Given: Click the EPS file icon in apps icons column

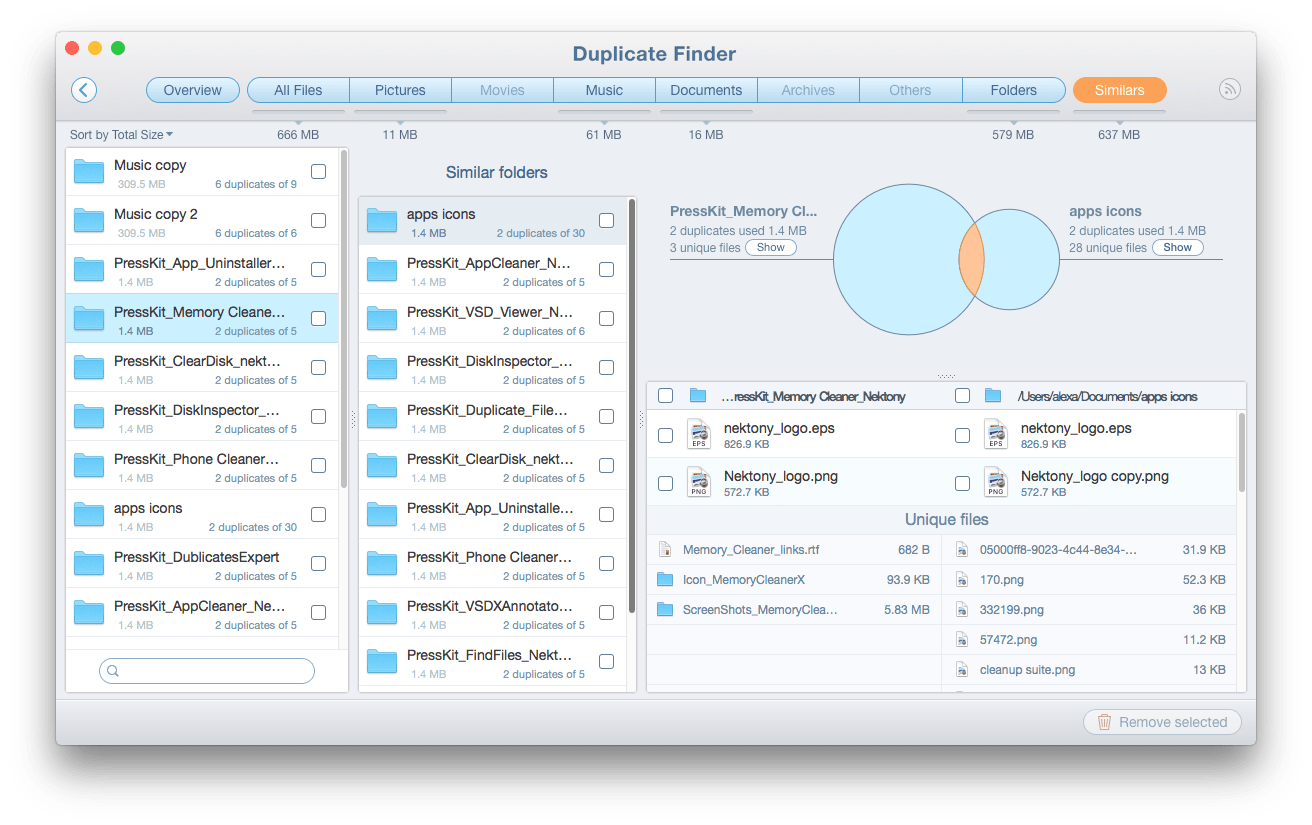Looking at the screenshot, I should (995, 435).
